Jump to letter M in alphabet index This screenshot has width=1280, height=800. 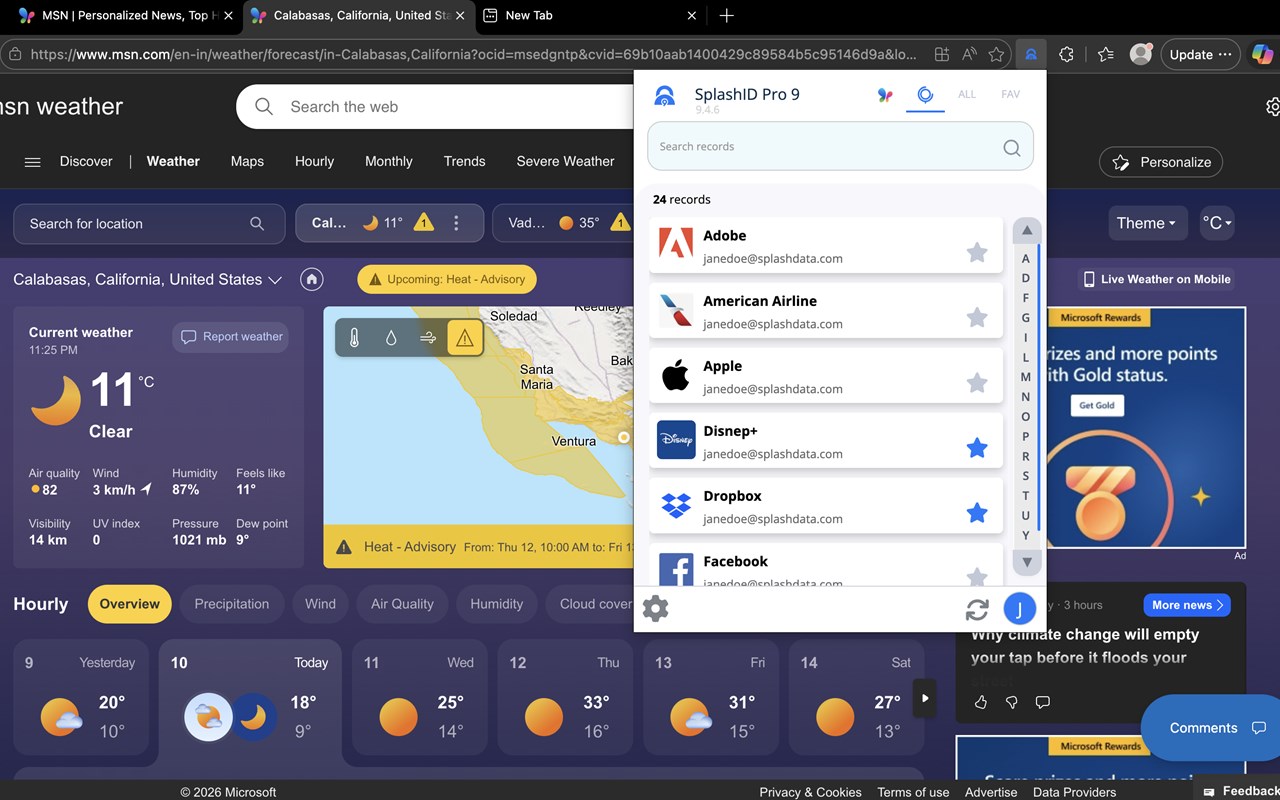(1025, 377)
